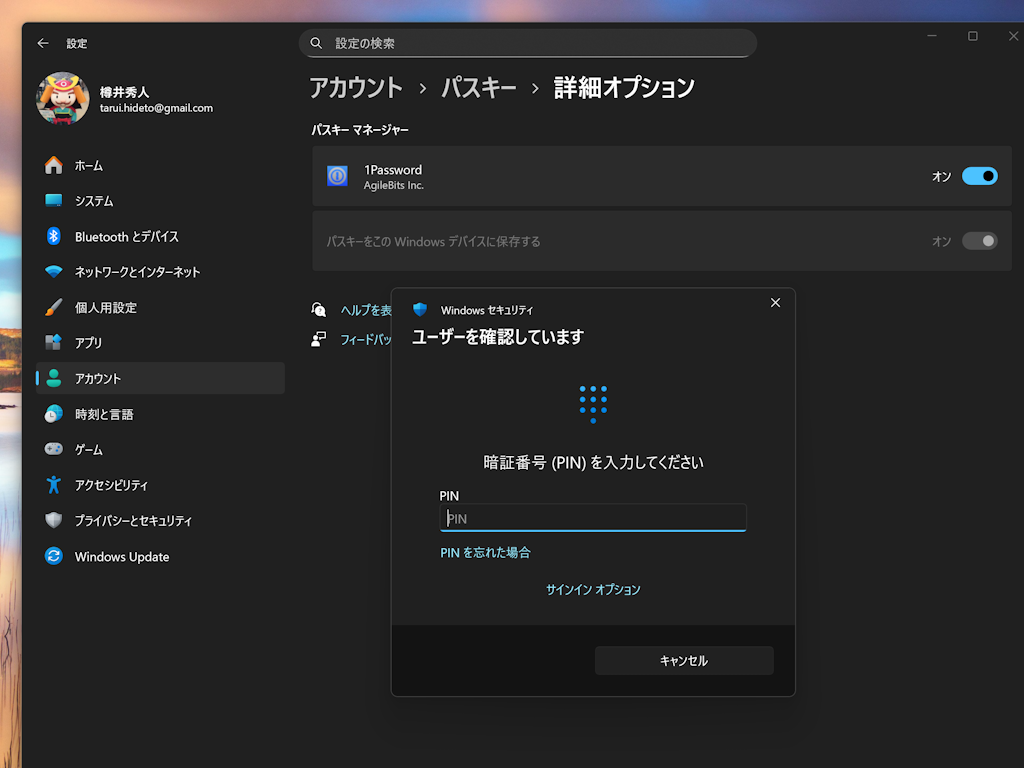Image resolution: width=1024 pixels, height=768 pixels.
Task: Click the PIN を忘れた場合 link
Action: (485, 551)
